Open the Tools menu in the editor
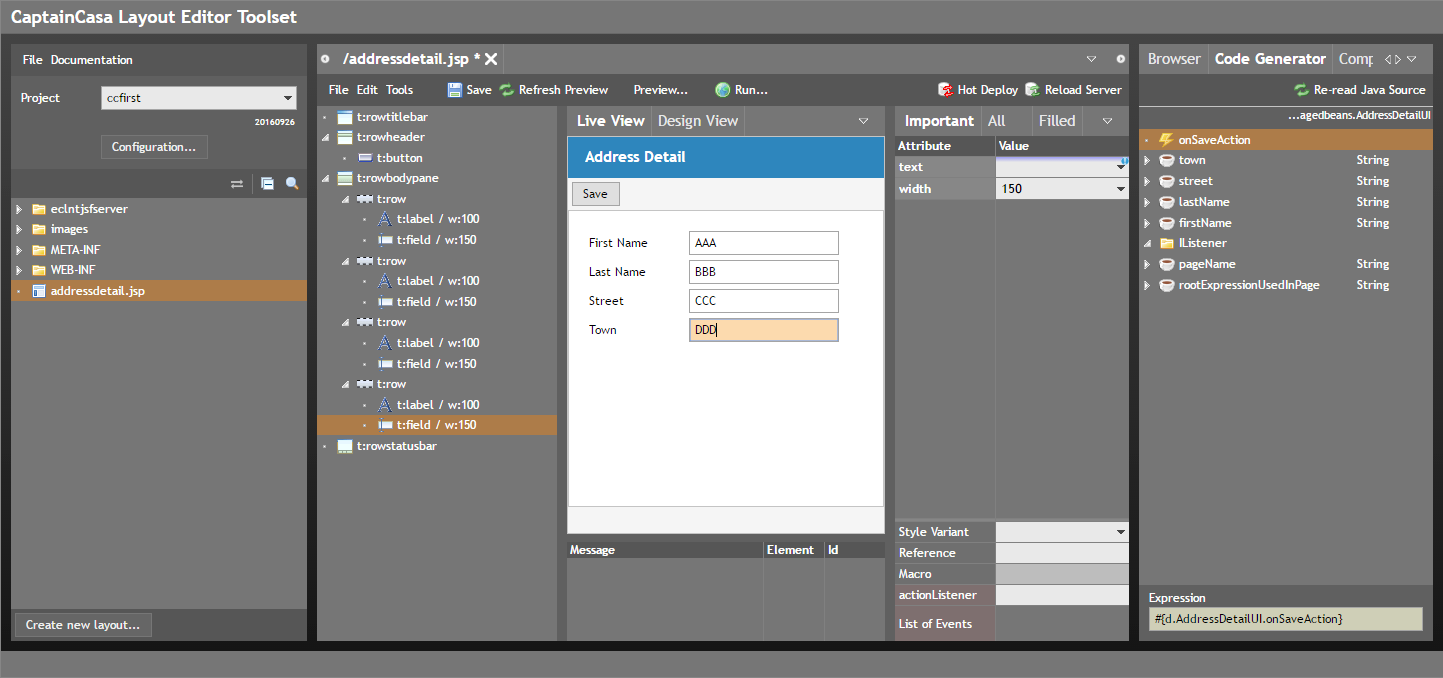This screenshot has height=678, width=1443. (399, 90)
